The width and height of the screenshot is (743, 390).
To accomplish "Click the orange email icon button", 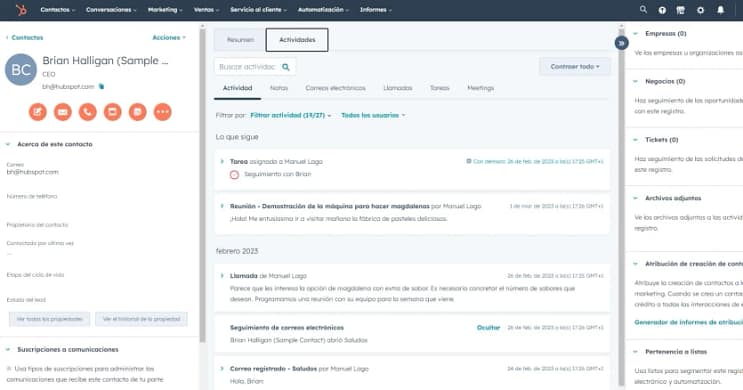I will coord(63,112).
